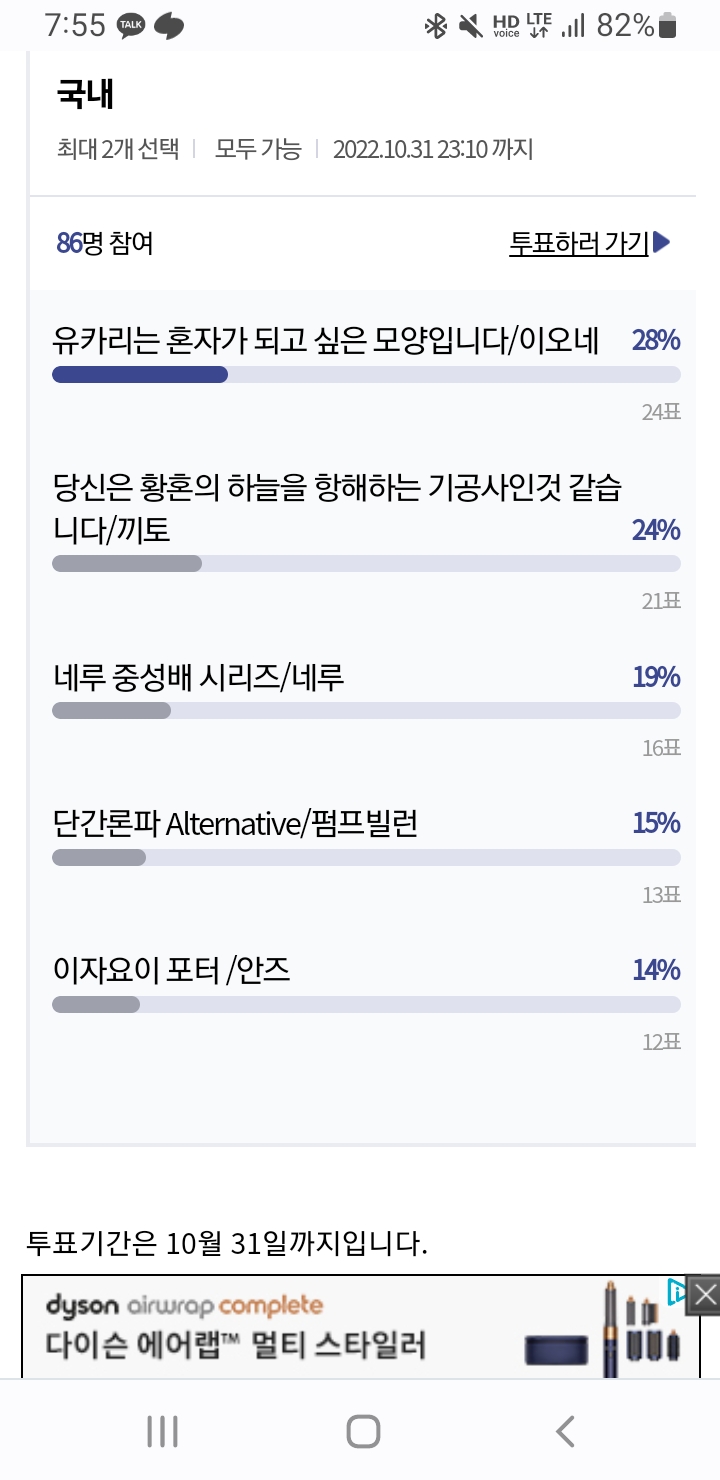The height and width of the screenshot is (1480, 720).
Task: Tap the muted sound status icon
Action: coord(470,26)
